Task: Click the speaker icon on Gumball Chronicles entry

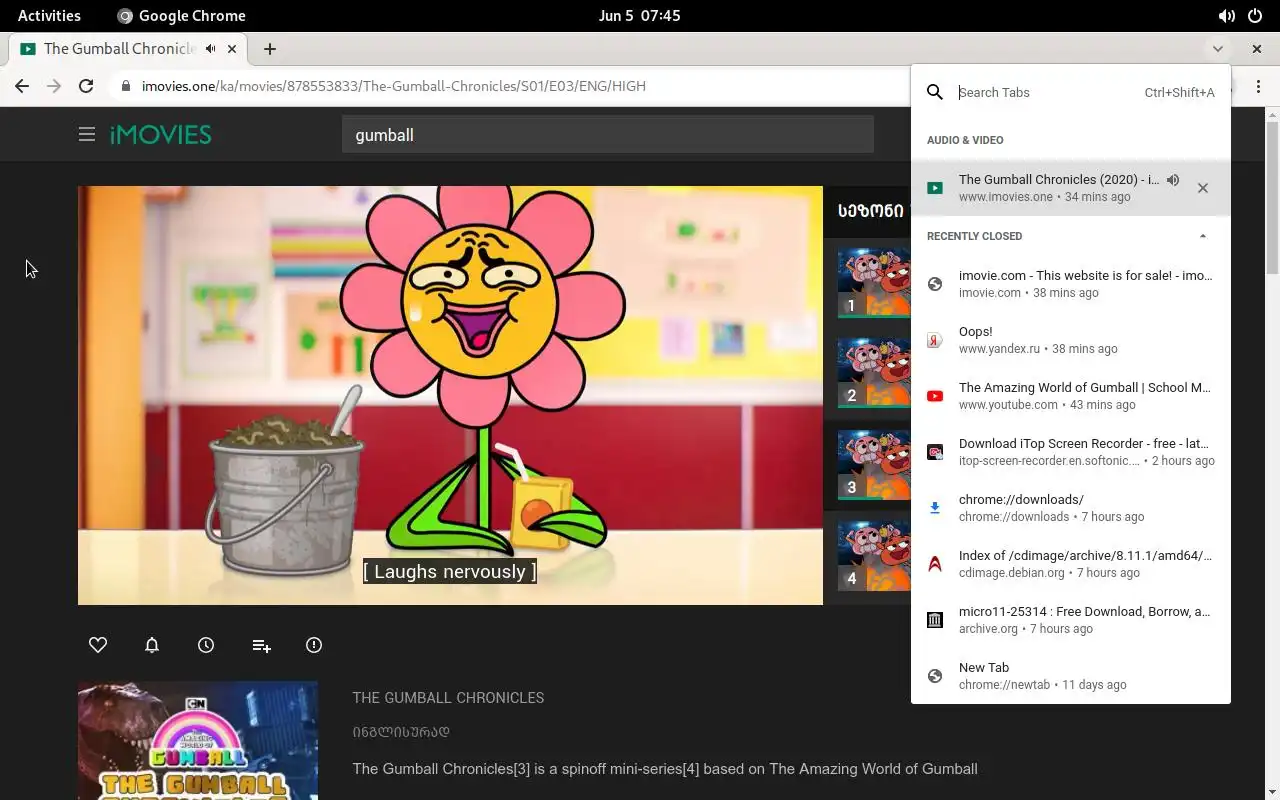Action: [x=1173, y=180]
